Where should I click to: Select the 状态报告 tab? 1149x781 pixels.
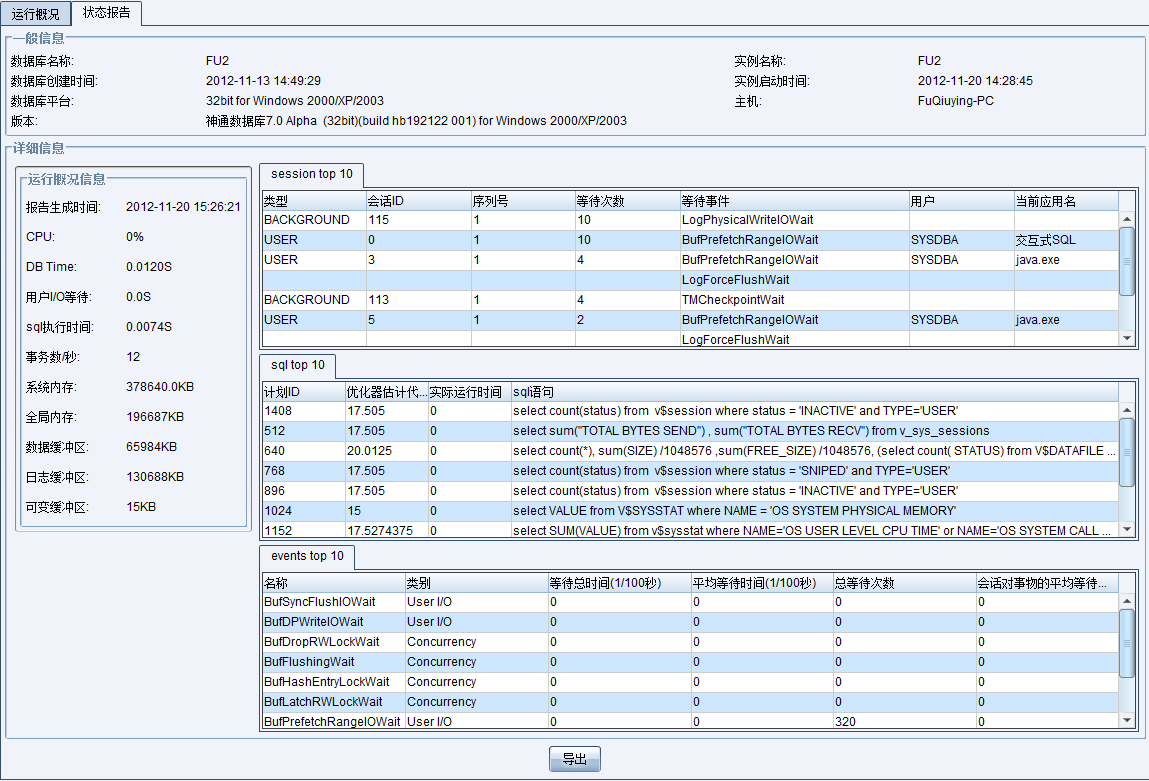coord(106,13)
